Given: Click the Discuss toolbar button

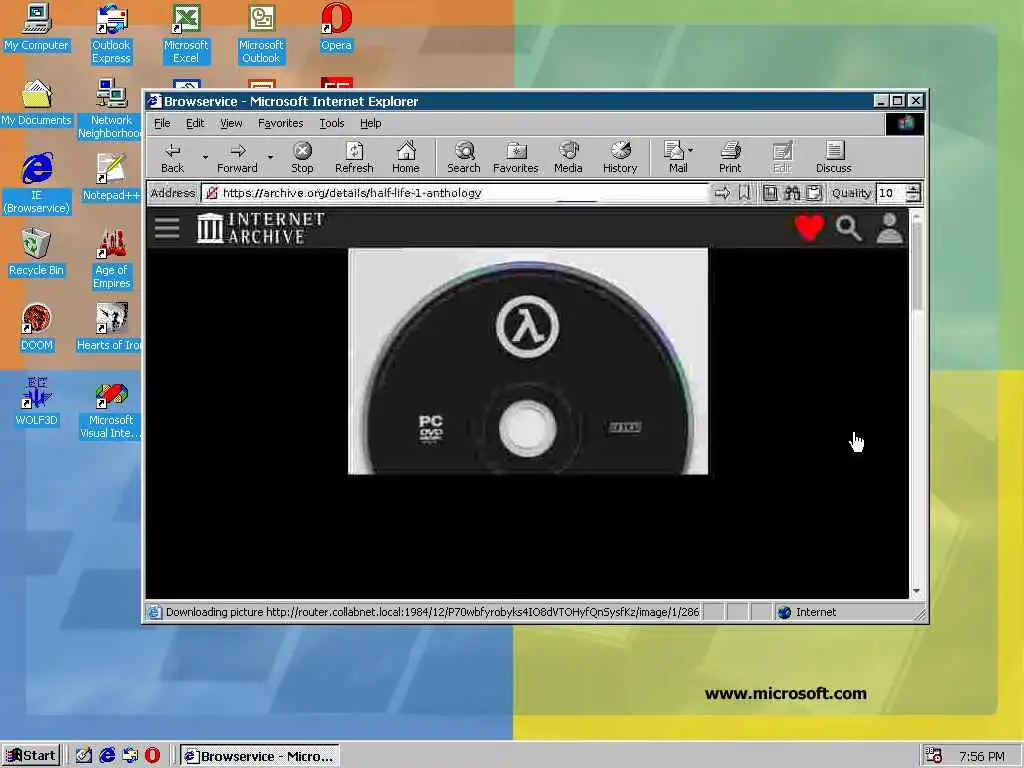Looking at the screenshot, I should (x=833, y=158).
